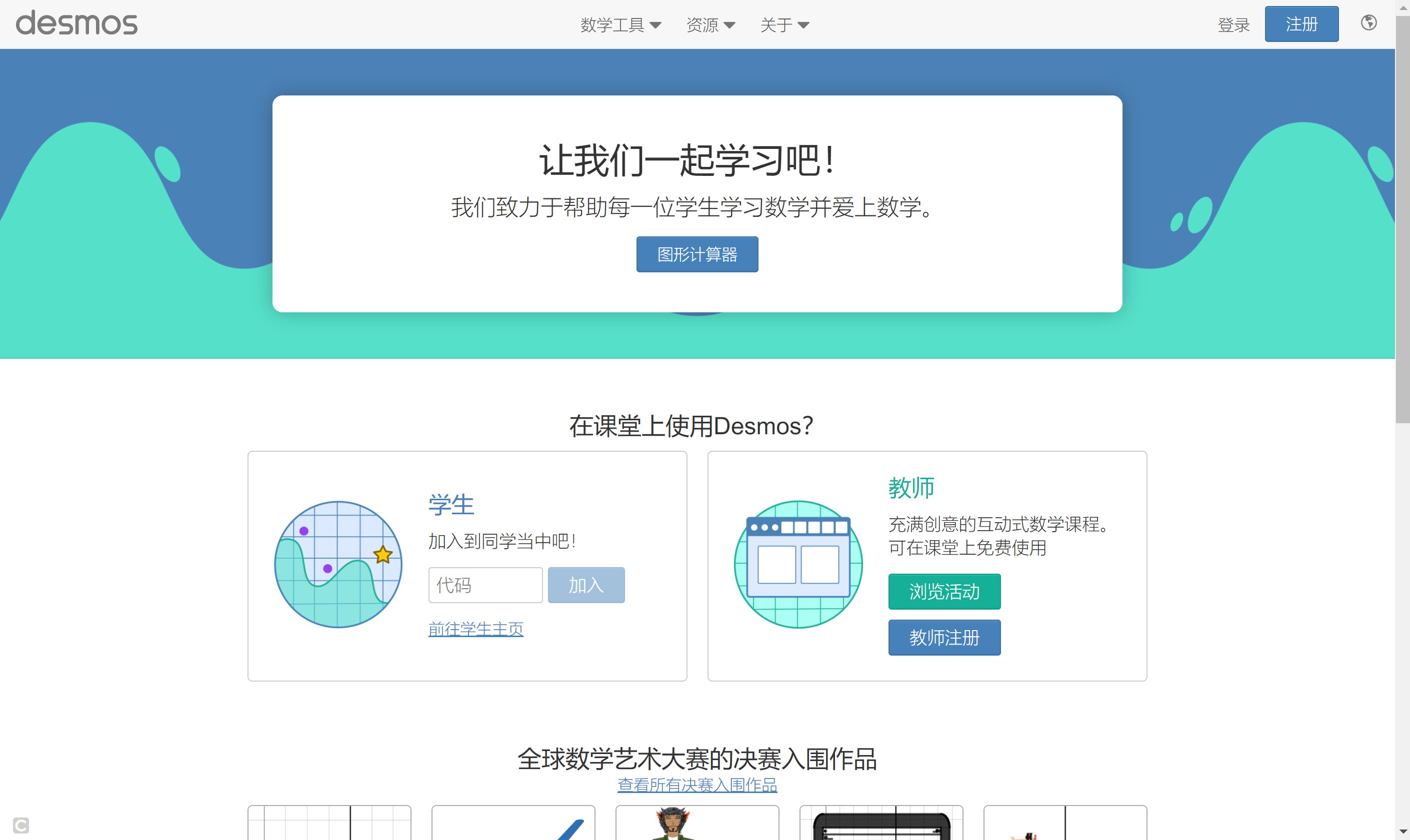Expand the 资源 dropdown menu
Image resolution: width=1410 pixels, height=840 pixels.
[710, 25]
